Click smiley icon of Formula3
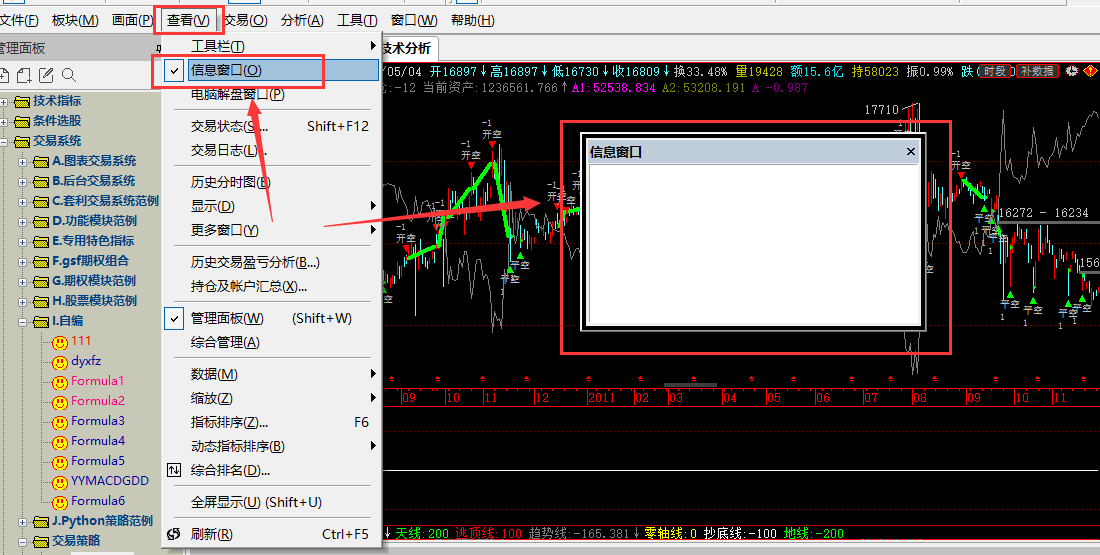 pyautogui.click(x=60, y=422)
